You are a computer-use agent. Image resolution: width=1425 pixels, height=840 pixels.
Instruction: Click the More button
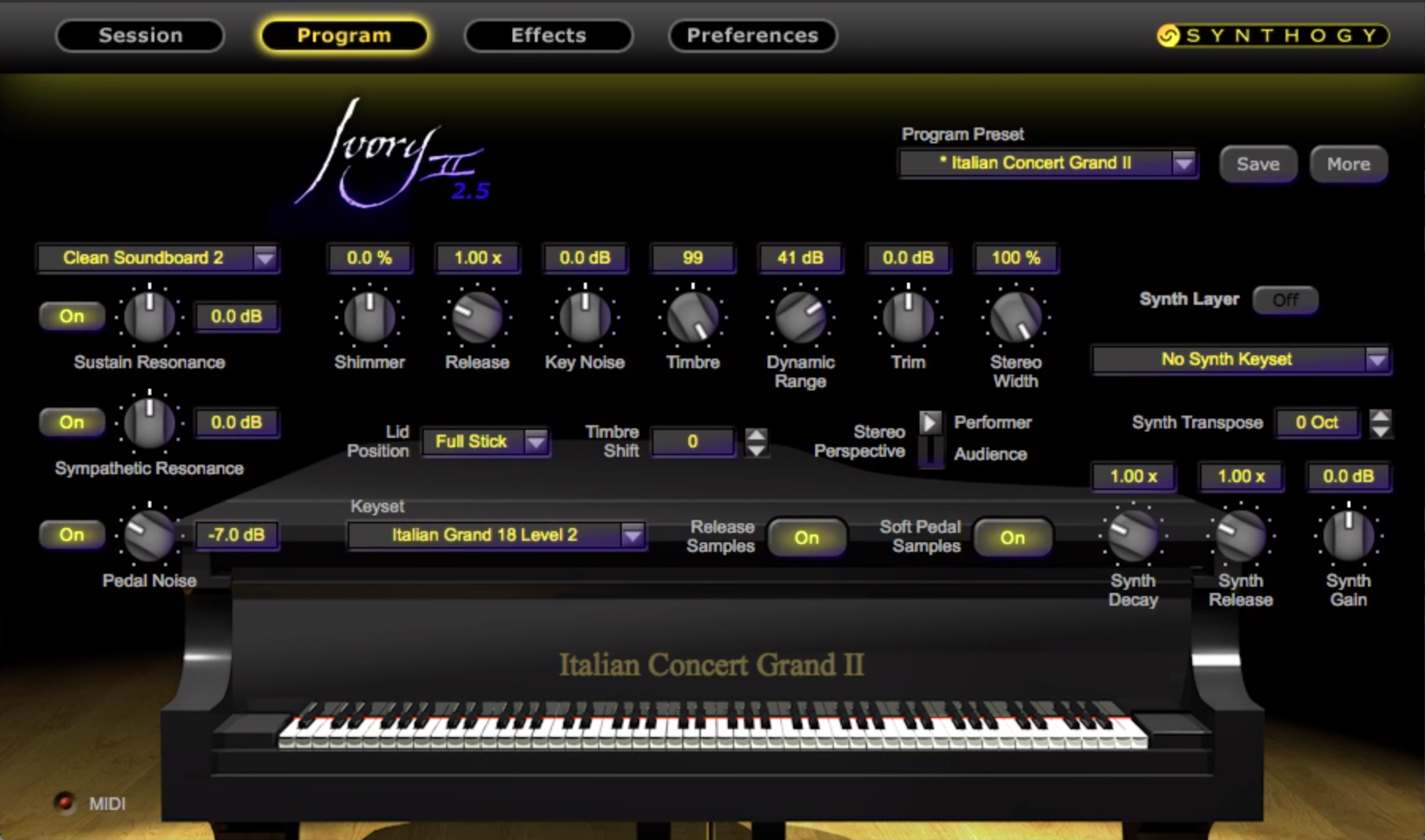(x=1348, y=164)
